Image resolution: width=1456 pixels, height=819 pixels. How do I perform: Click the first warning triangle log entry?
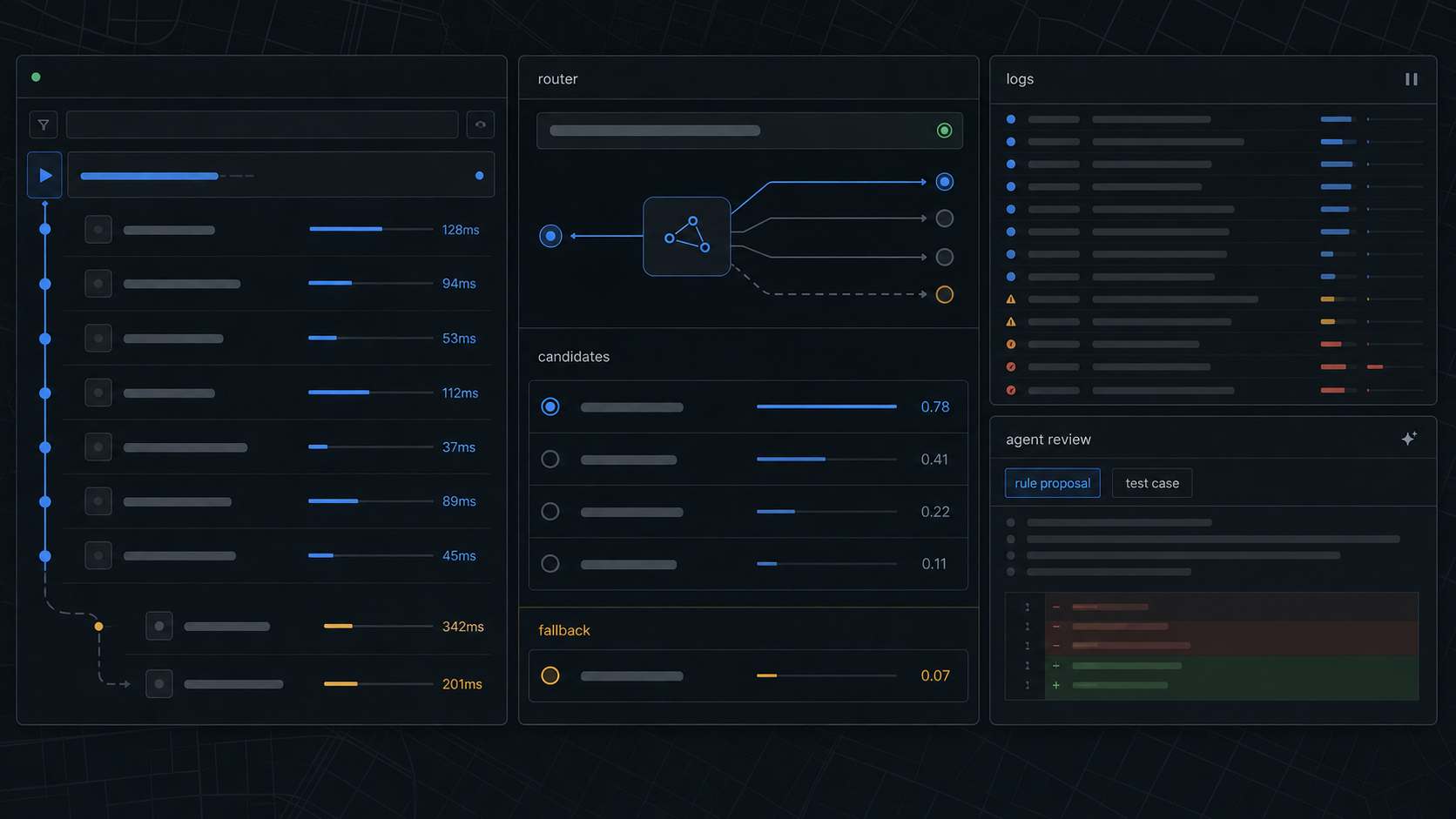click(x=1011, y=299)
